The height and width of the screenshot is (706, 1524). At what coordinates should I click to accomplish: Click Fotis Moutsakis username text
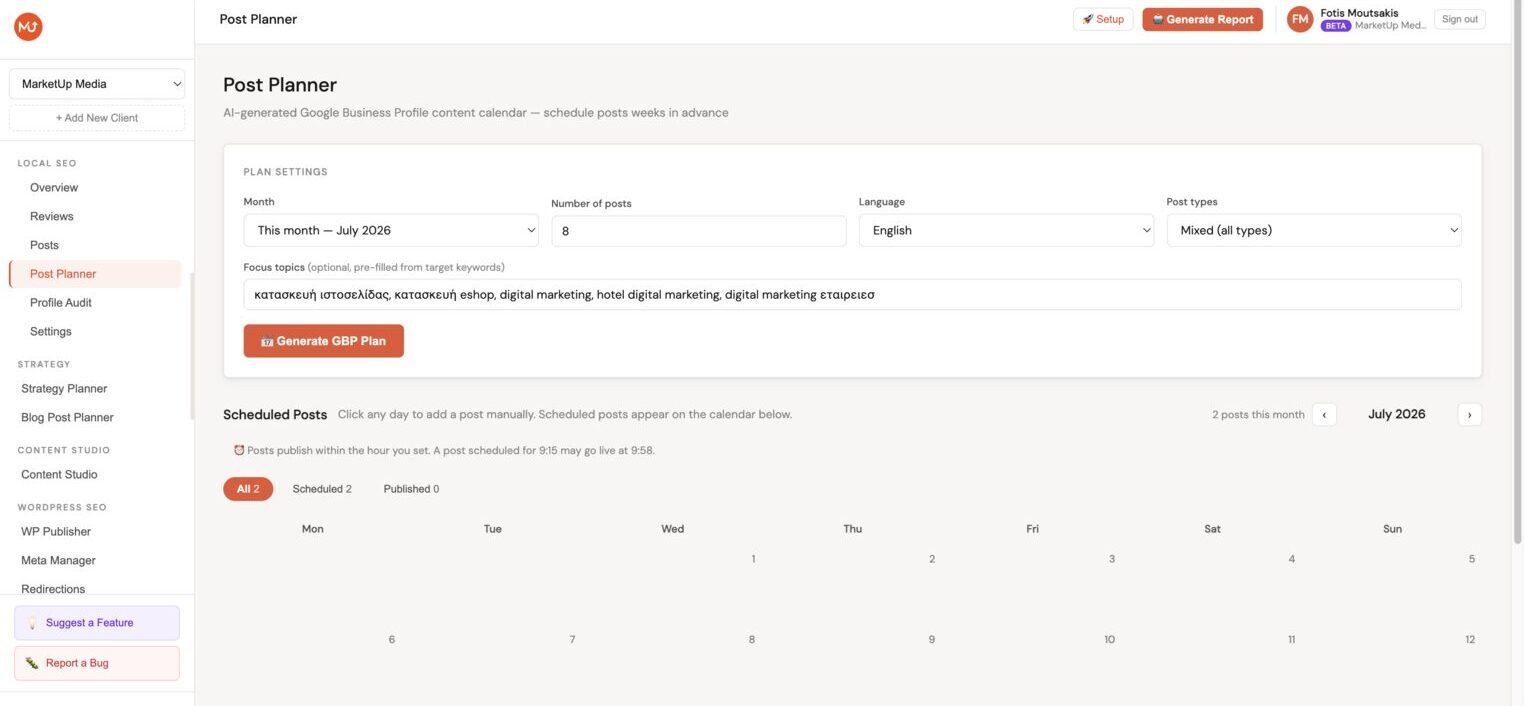click(1359, 13)
